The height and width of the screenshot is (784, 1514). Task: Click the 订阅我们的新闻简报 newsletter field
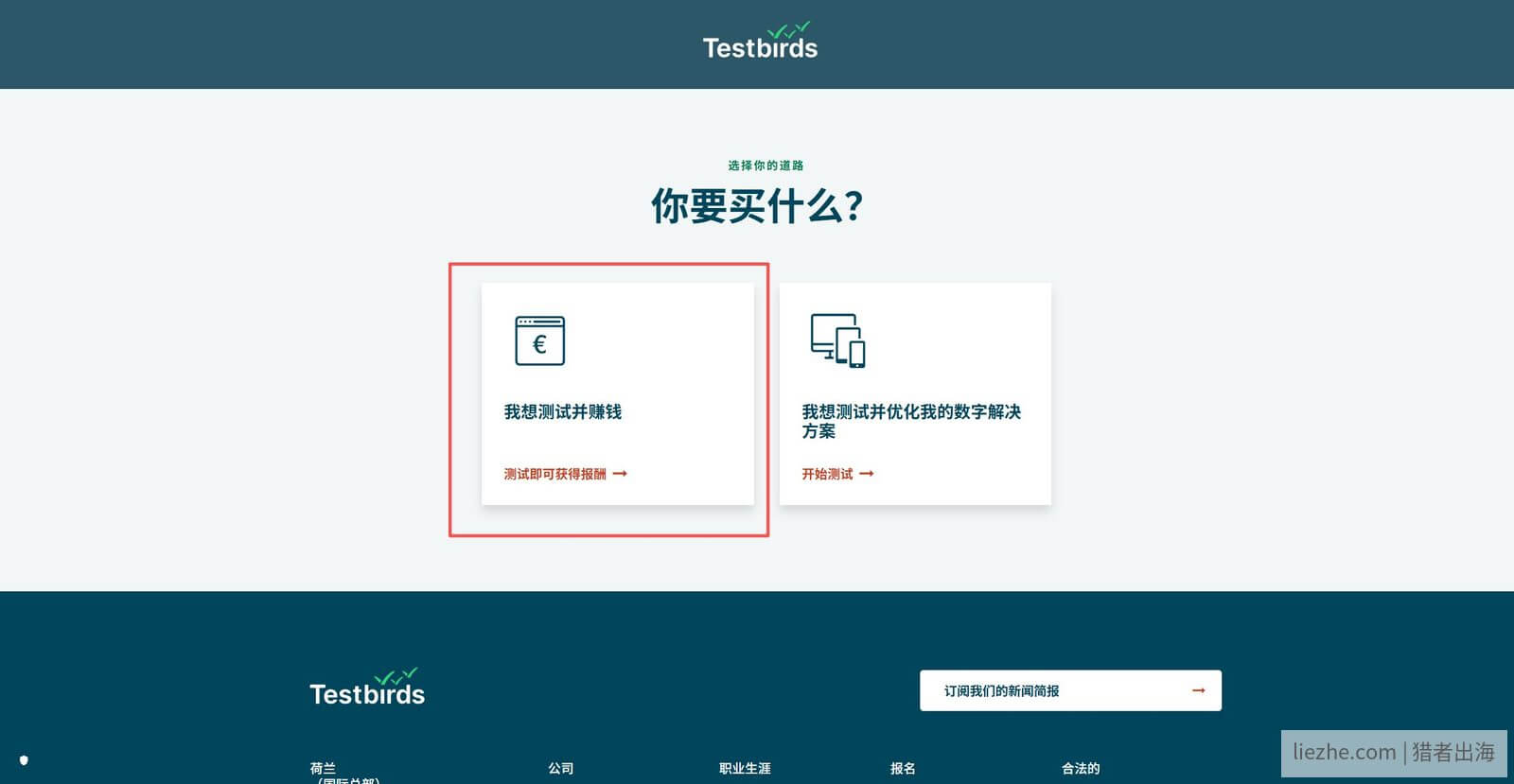[x=1070, y=690]
